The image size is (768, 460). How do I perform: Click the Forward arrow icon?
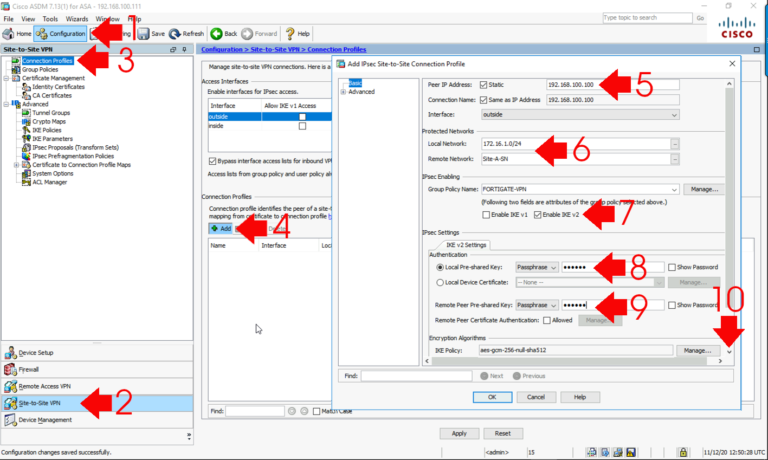(x=247, y=34)
